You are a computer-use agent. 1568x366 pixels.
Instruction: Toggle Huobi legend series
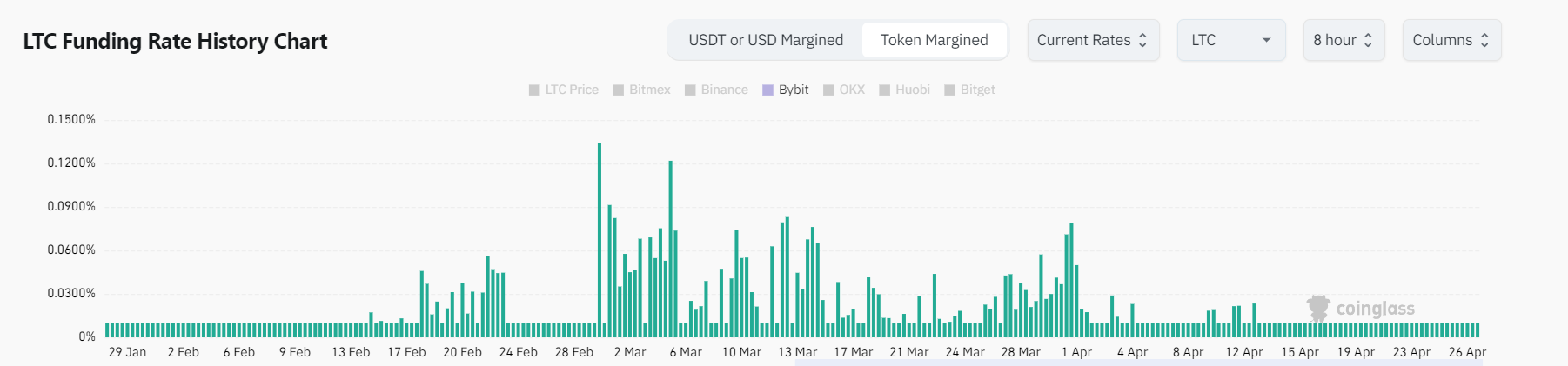click(x=904, y=90)
